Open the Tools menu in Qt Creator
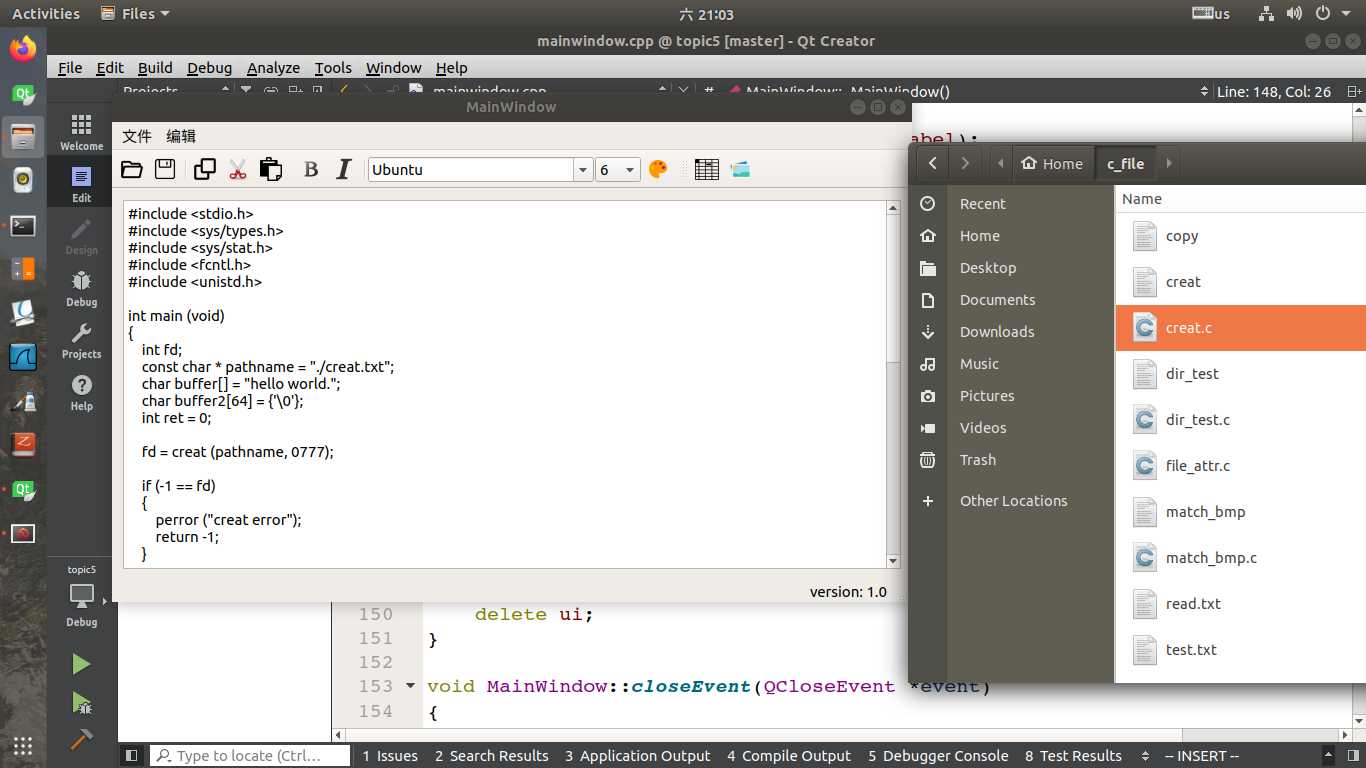Viewport: 1366px width, 768px height. coord(333,68)
